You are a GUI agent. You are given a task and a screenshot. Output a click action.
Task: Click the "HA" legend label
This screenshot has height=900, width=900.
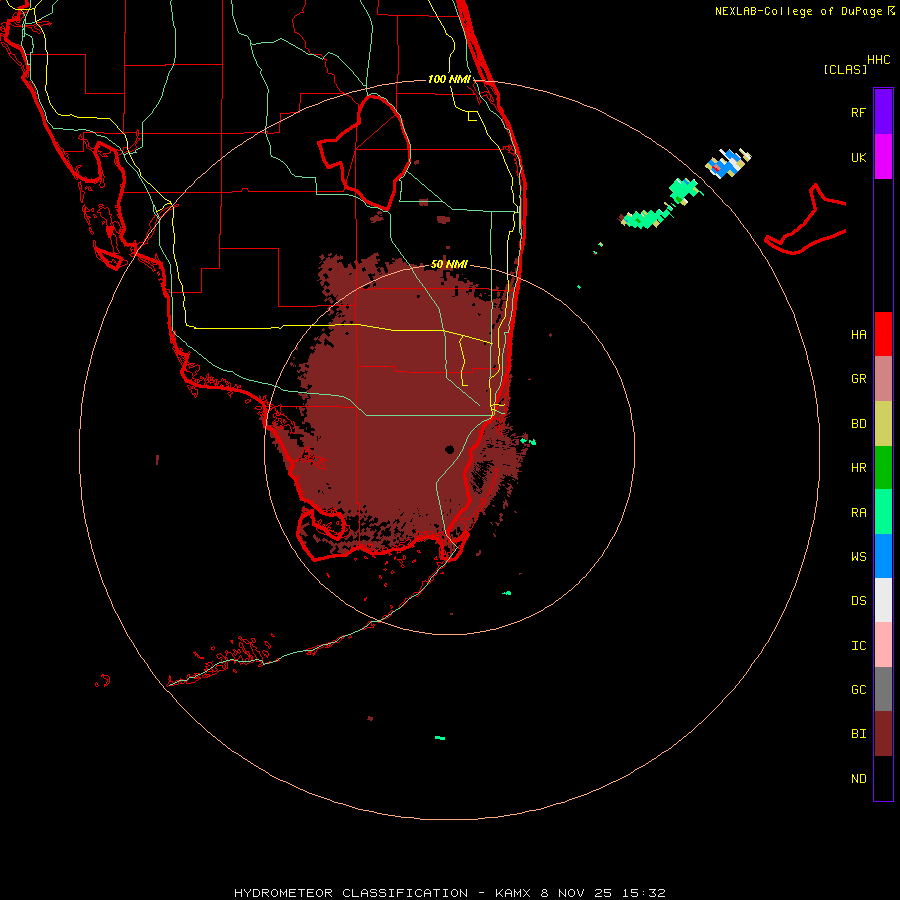coord(858,334)
